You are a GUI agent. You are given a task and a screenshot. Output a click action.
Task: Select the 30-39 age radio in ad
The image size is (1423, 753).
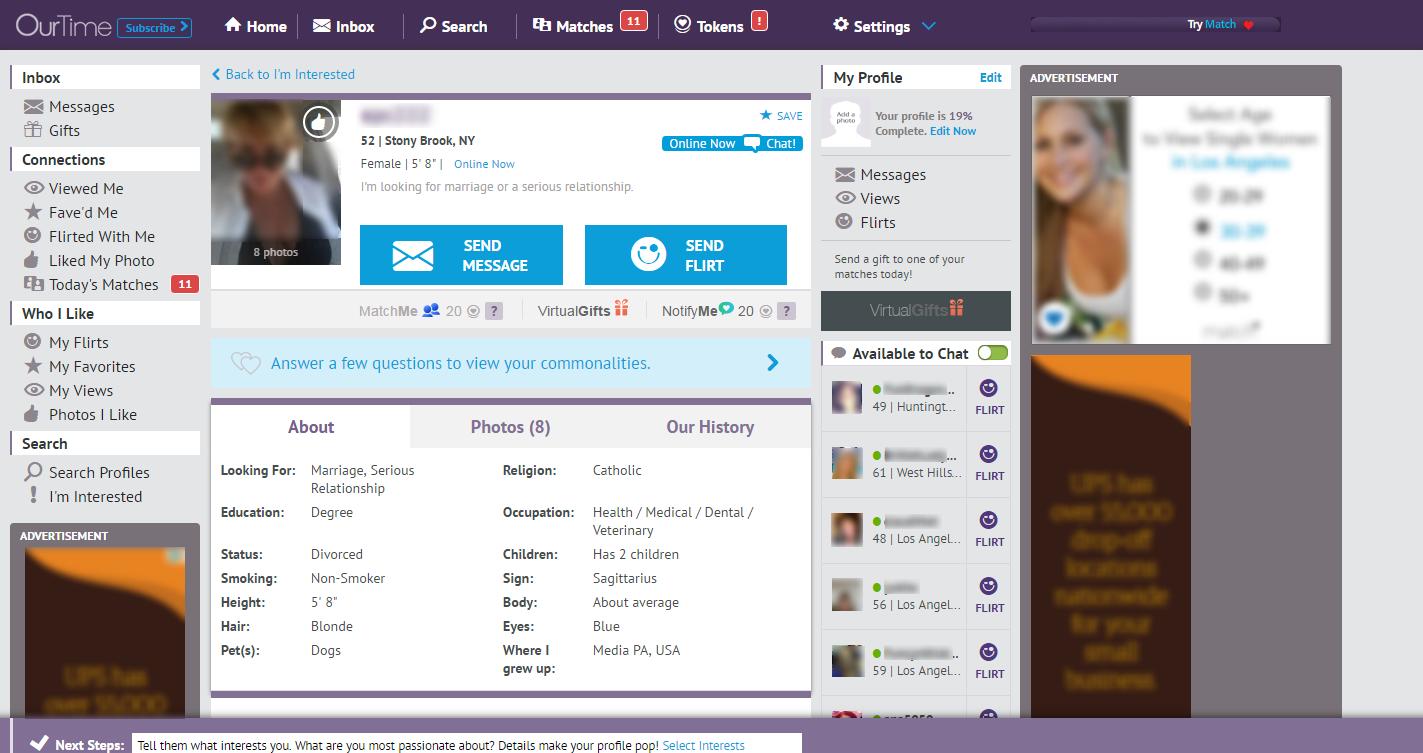(1203, 228)
